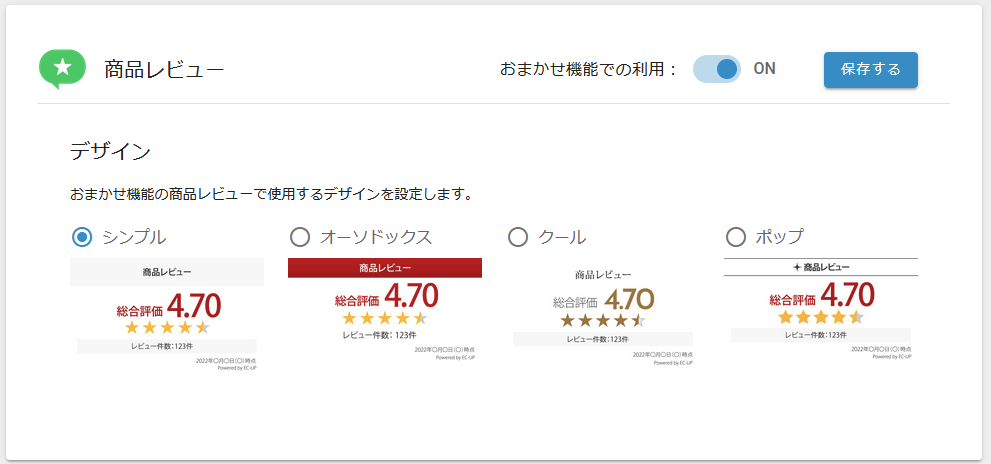
Task: Click the シンプル design preview thumbnail
Action: pyautogui.click(x=166, y=313)
